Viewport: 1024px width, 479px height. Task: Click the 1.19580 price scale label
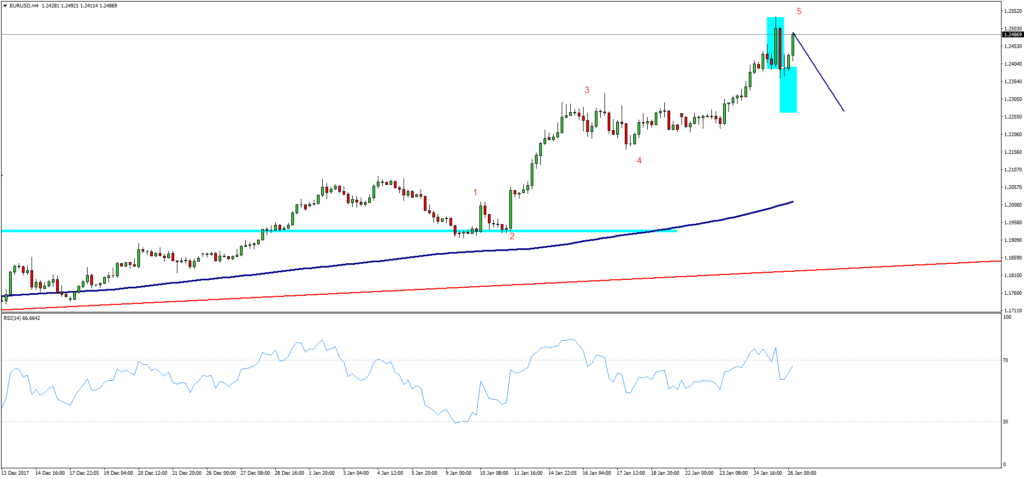(x=1012, y=223)
